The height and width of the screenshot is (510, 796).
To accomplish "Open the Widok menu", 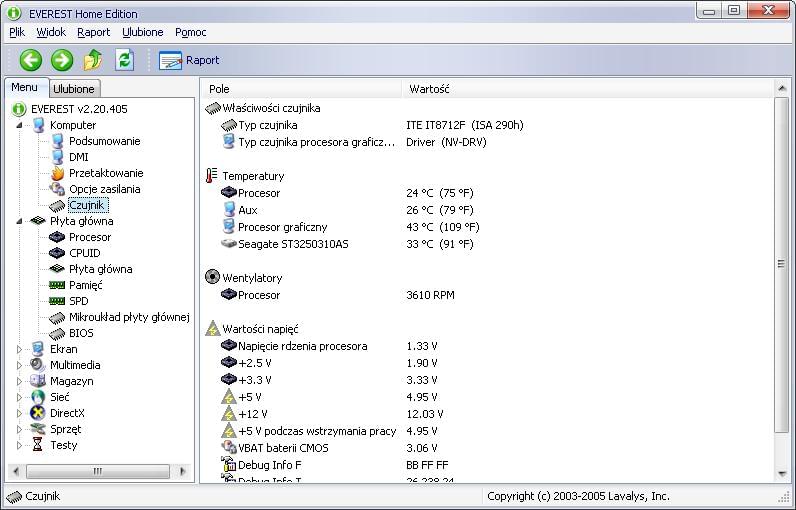I will pos(51,32).
